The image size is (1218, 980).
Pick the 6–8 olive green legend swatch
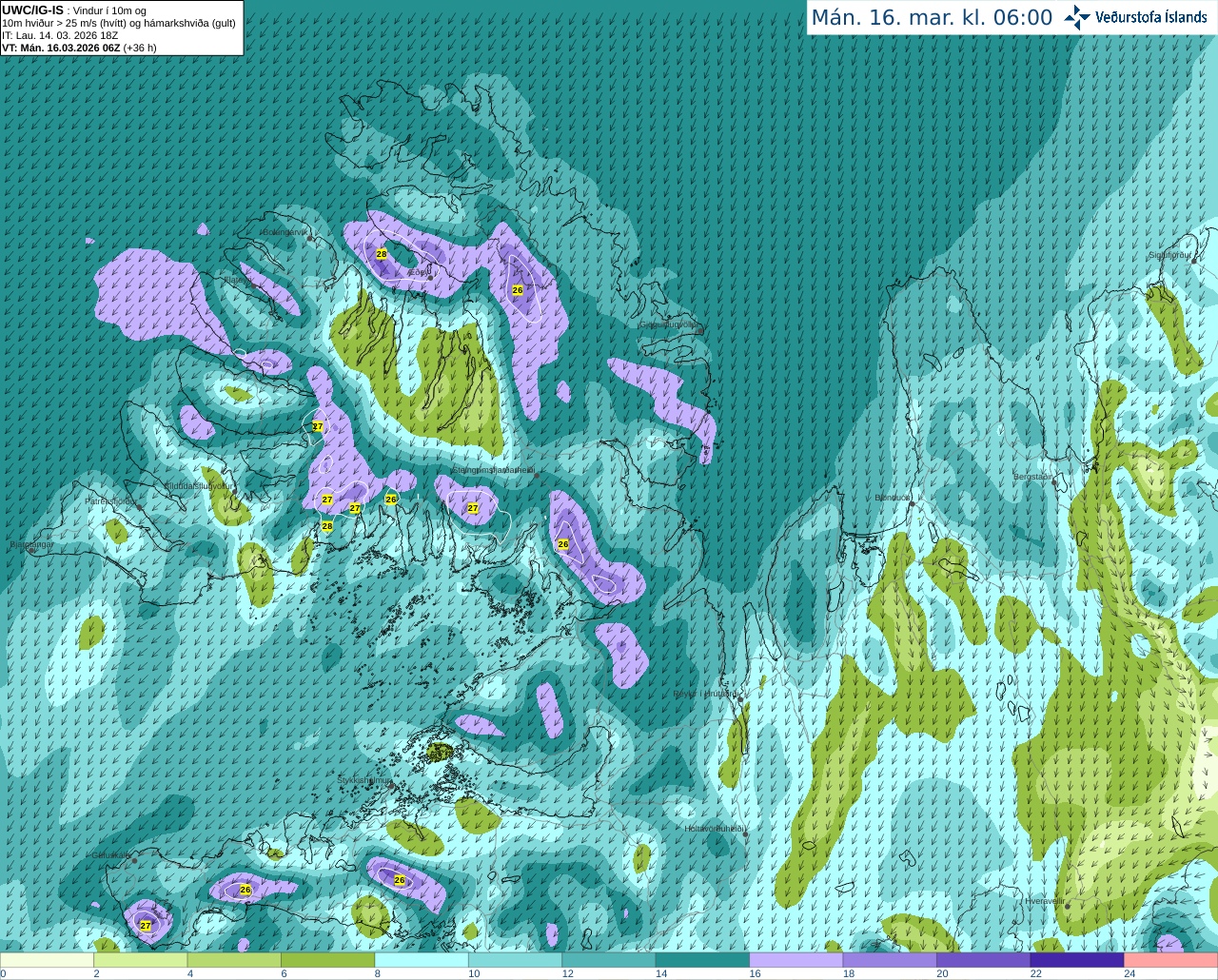pos(328,960)
